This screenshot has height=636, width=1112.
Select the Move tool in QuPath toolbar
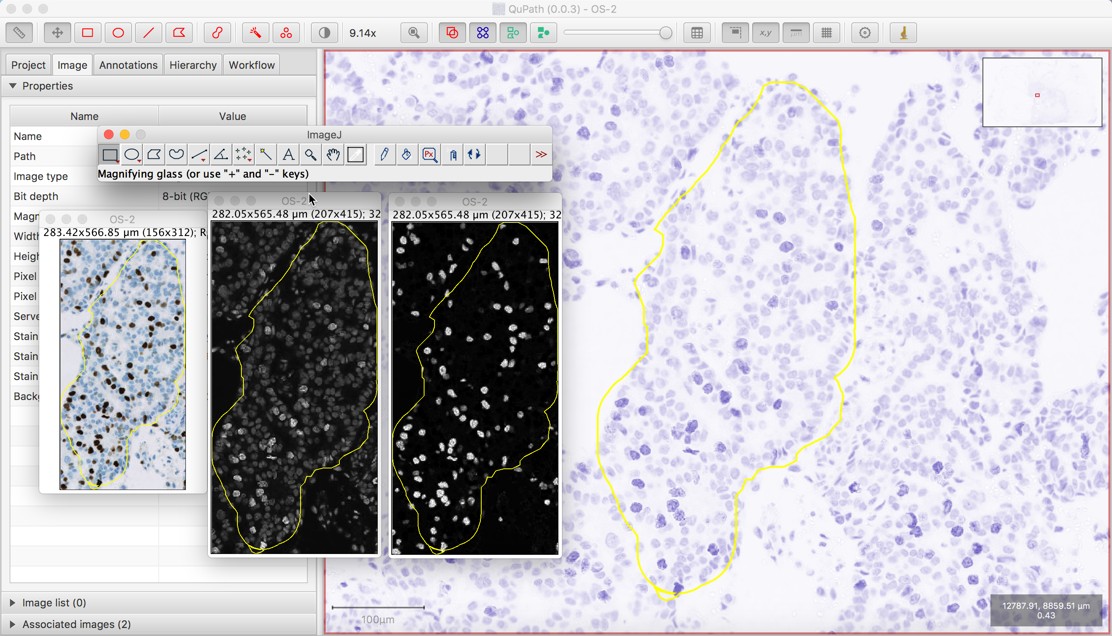tap(57, 33)
